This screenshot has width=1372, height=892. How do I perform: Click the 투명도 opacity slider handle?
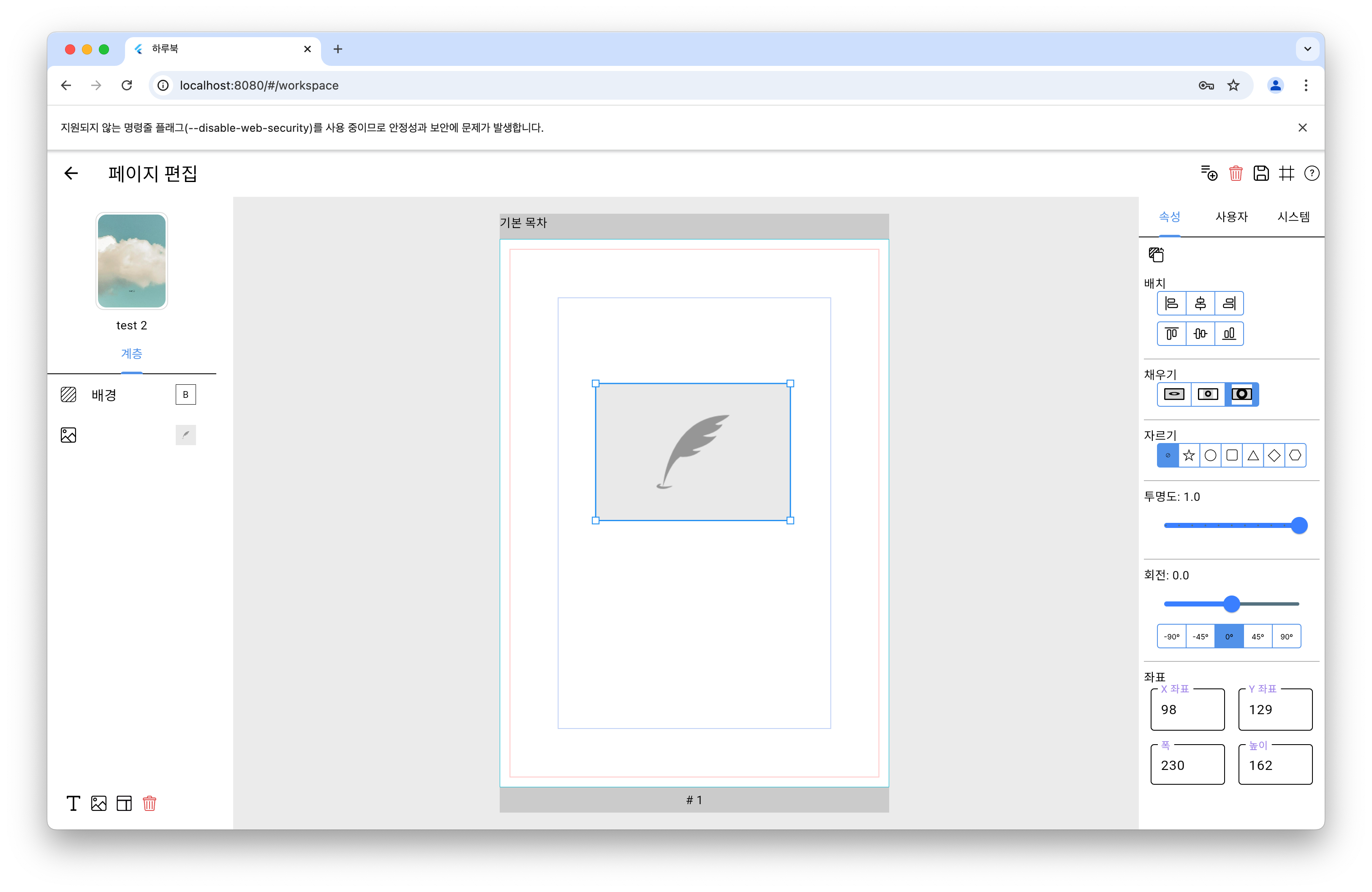click(x=1299, y=525)
